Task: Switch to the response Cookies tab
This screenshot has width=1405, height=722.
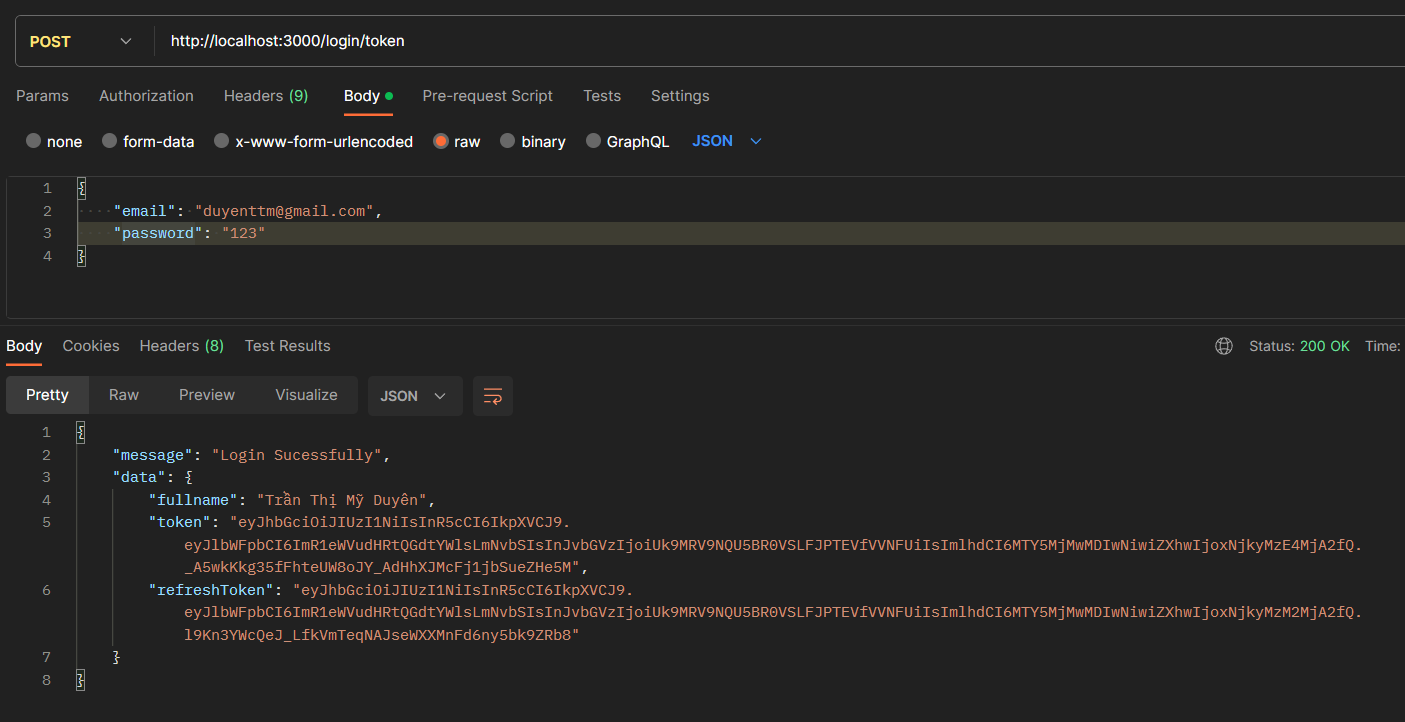Action: (x=91, y=346)
